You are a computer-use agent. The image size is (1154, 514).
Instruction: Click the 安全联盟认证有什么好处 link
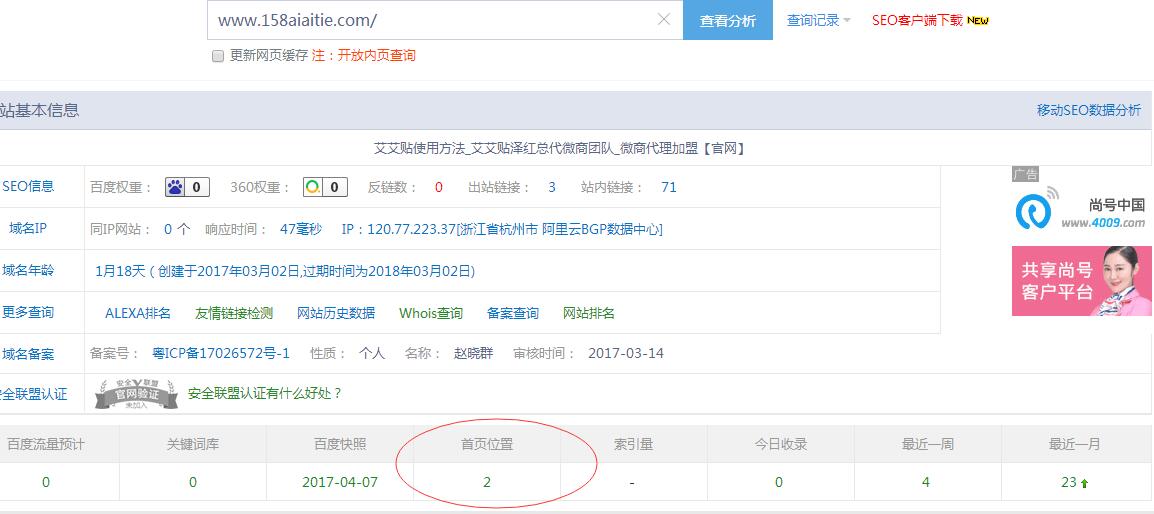tap(265, 393)
